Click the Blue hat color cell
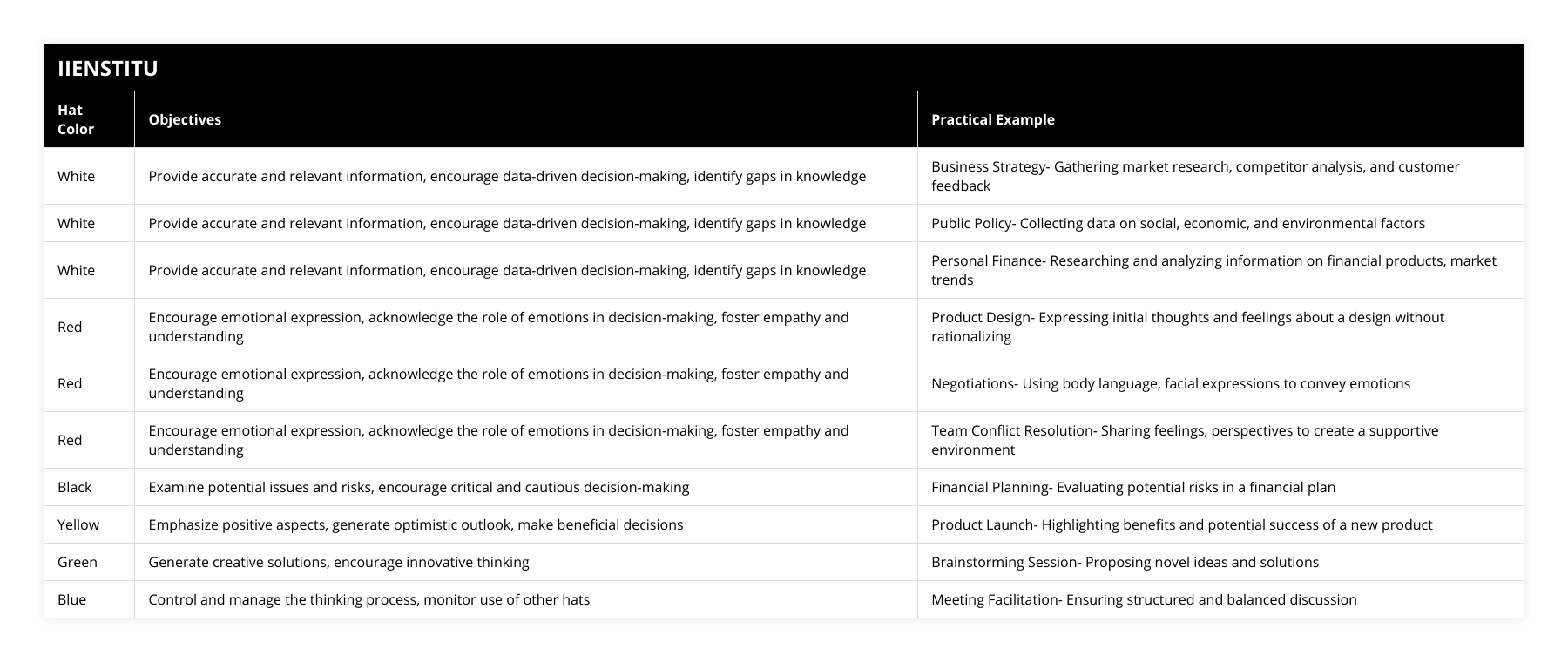 [72, 599]
